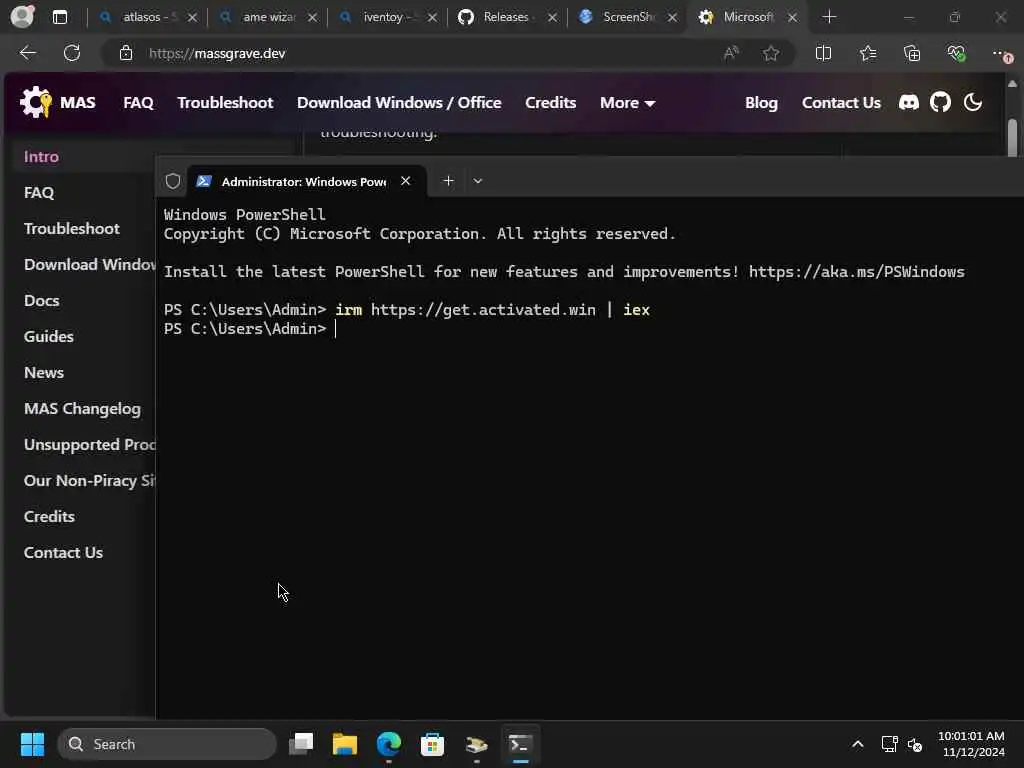Select Download Windows entry in sidebar

click(89, 264)
